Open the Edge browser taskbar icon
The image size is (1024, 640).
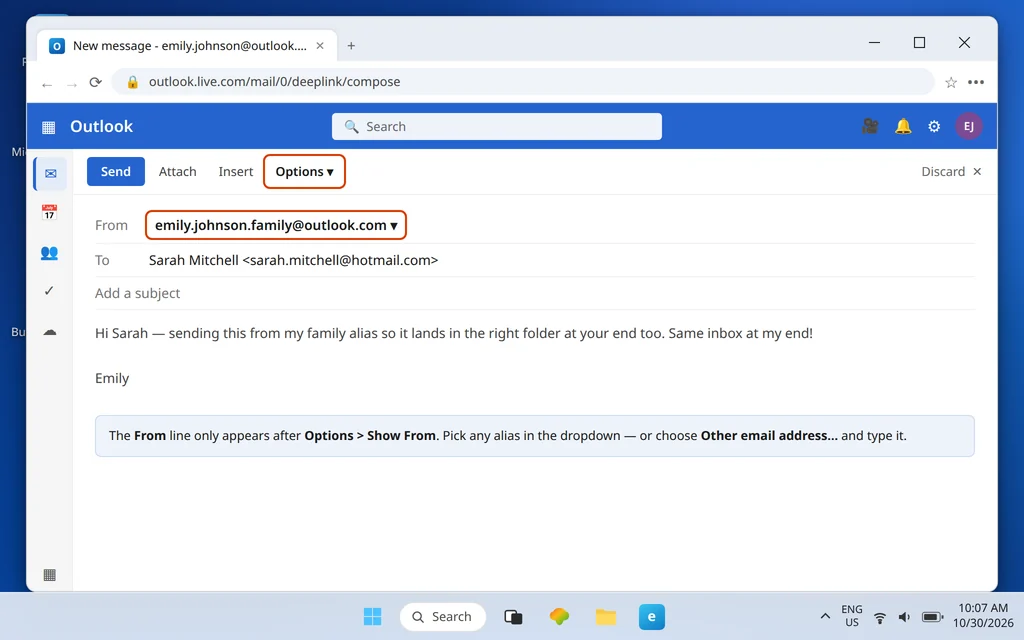pos(652,616)
